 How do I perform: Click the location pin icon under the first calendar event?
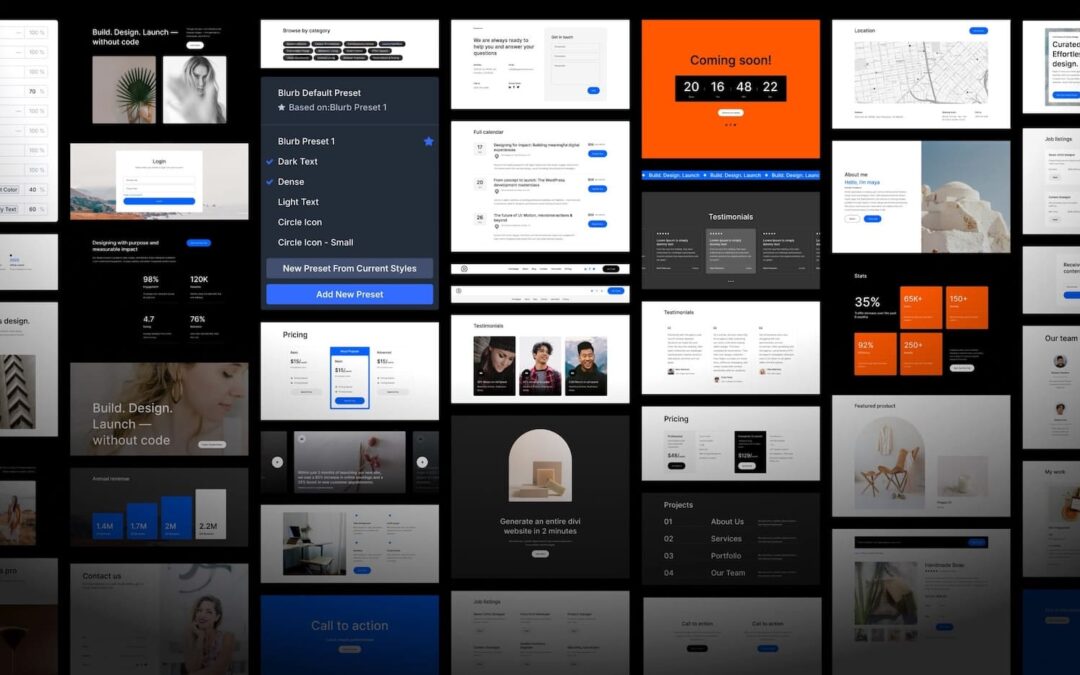pyautogui.click(x=497, y=155)
